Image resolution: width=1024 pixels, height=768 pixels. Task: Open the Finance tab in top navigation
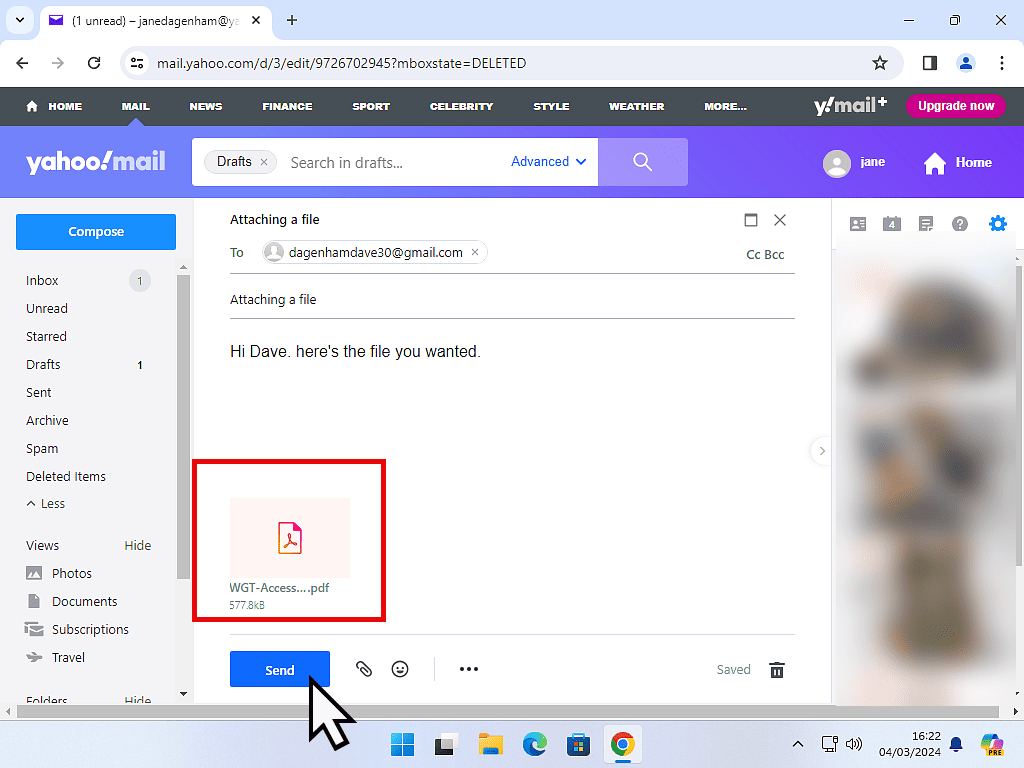coord(287,106)
